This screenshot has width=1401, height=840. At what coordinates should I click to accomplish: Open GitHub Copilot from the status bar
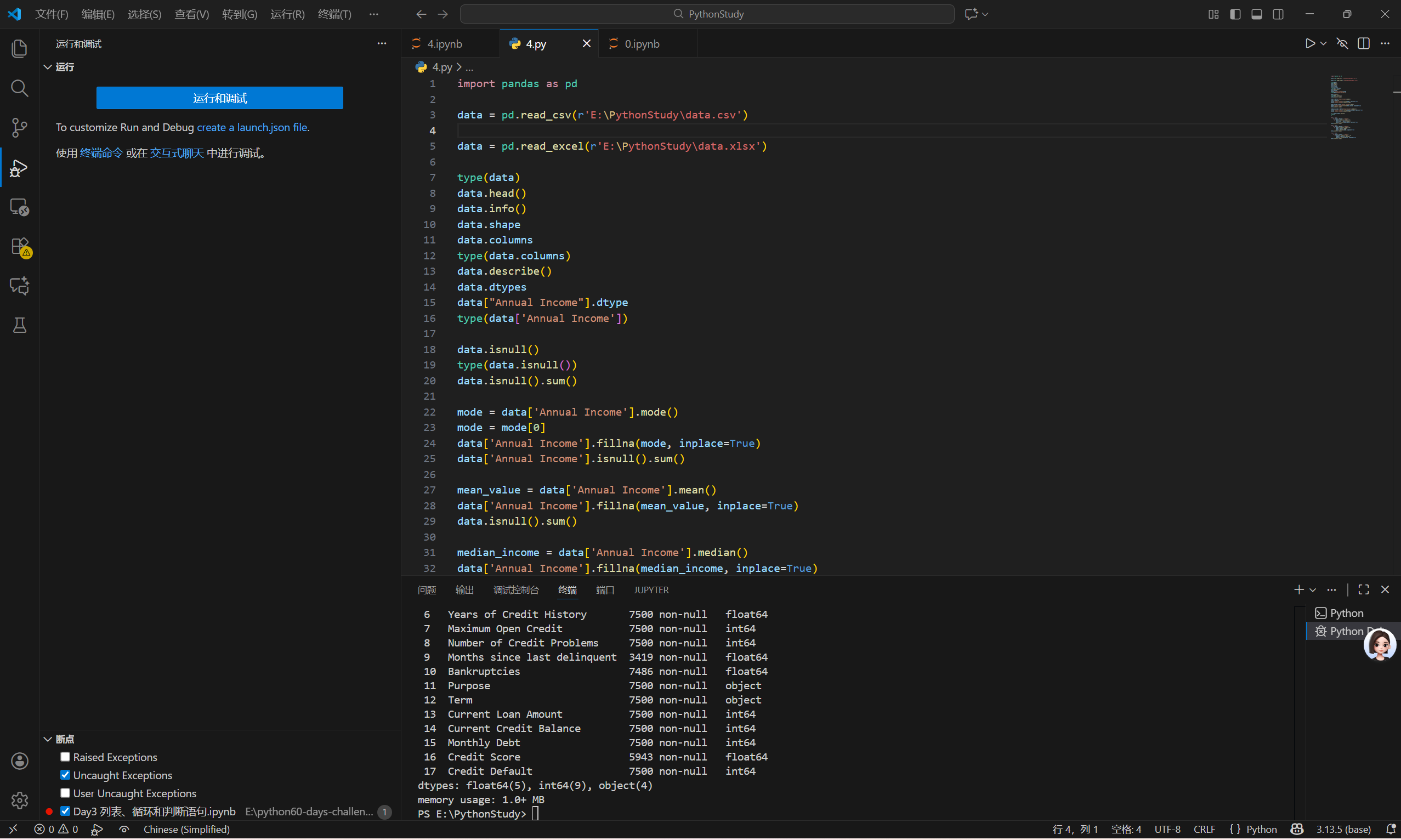click(1296, 828)
